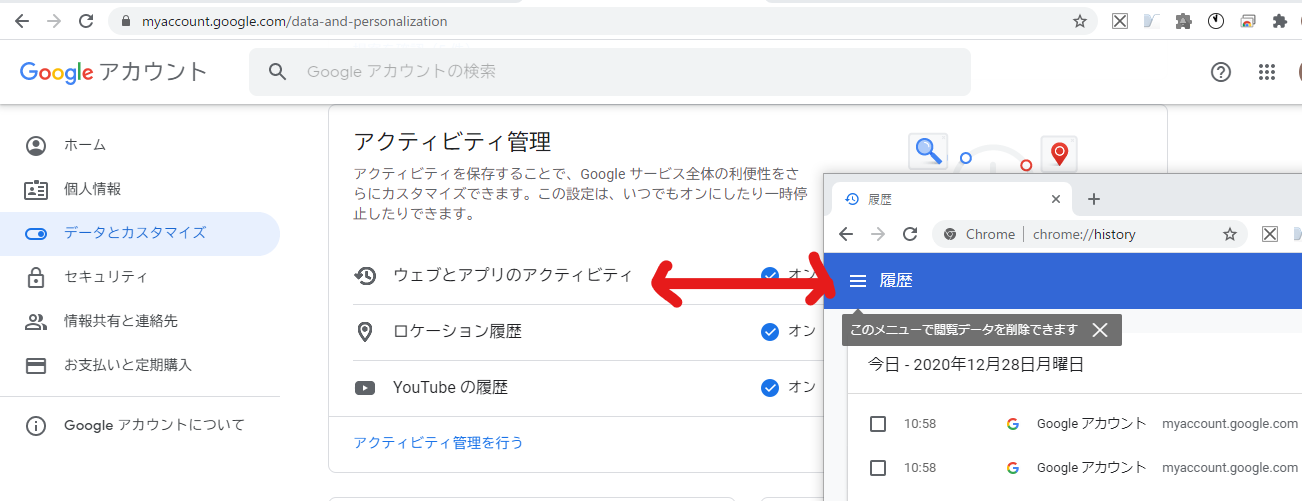
Task: Click the gear extension icon in main toolbar
Action: click(1184, 21)
